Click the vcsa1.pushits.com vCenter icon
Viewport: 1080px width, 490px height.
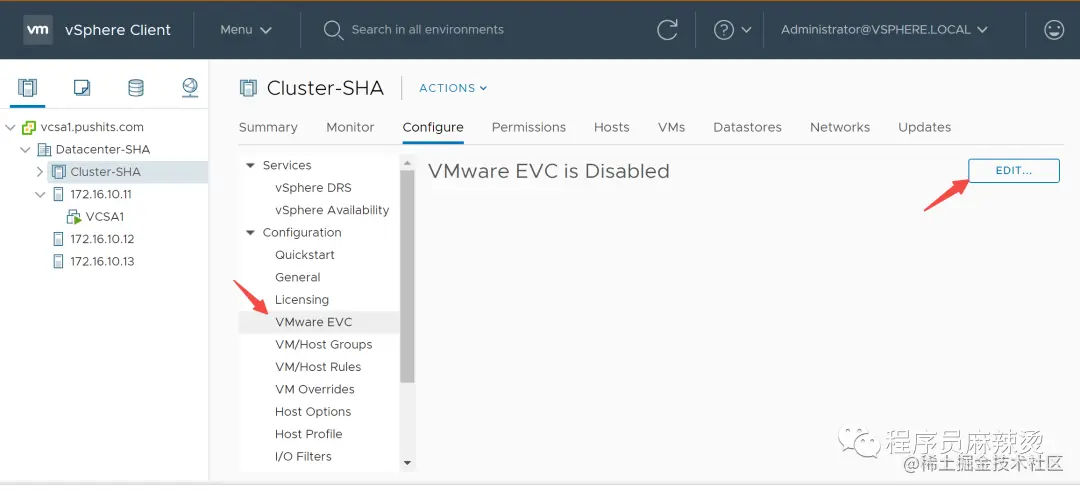[x=29, y=127]
